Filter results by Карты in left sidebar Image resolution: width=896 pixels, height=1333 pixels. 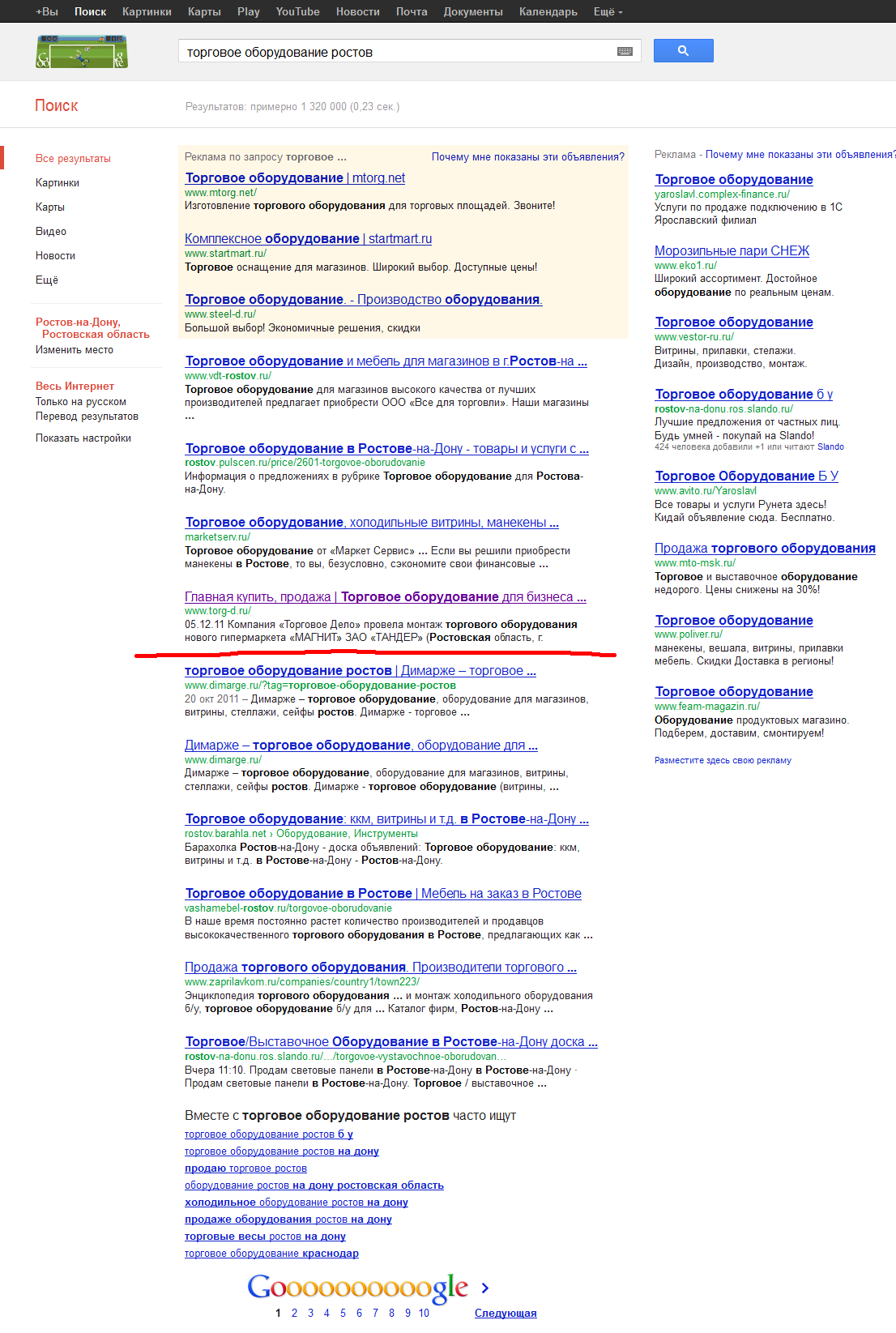coord(50,207)
